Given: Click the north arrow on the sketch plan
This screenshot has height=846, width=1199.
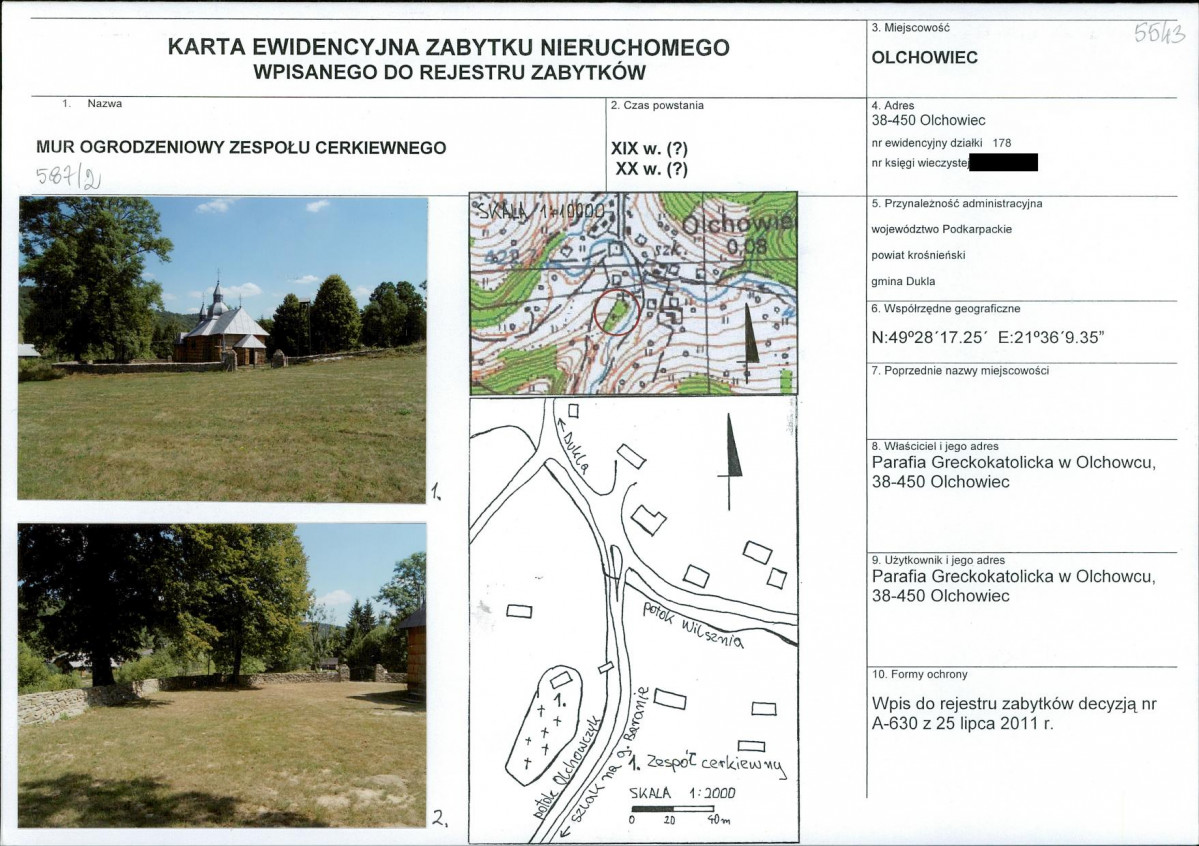Looking at the screenshot, I should click(x=731, y=461).
